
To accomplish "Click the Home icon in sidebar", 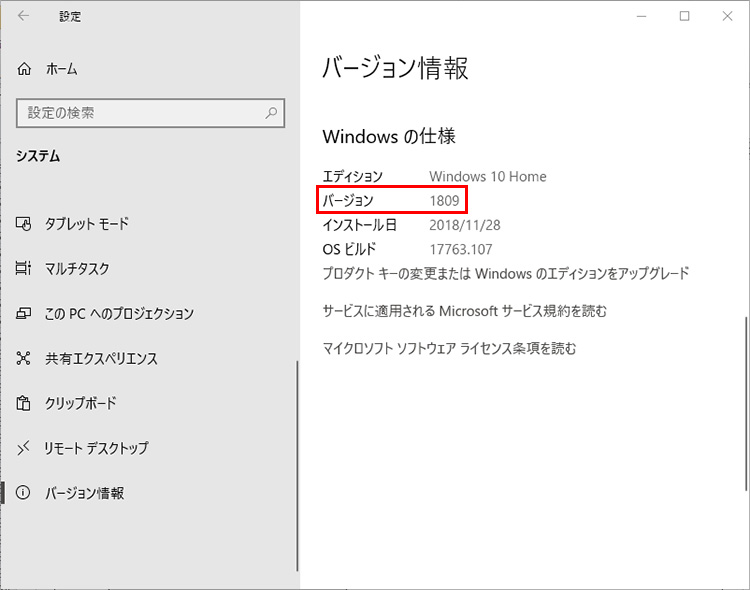I will click(25, 69).
